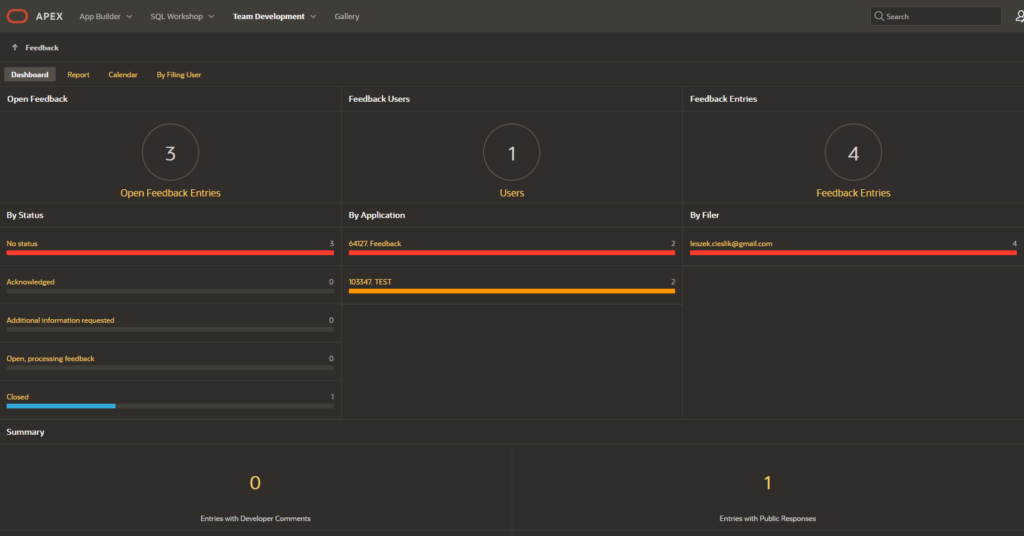Click the up-arrow icon beside Feedback breadcrumb
Viewport: 1024px width, 536px height.
coord(14,48)
